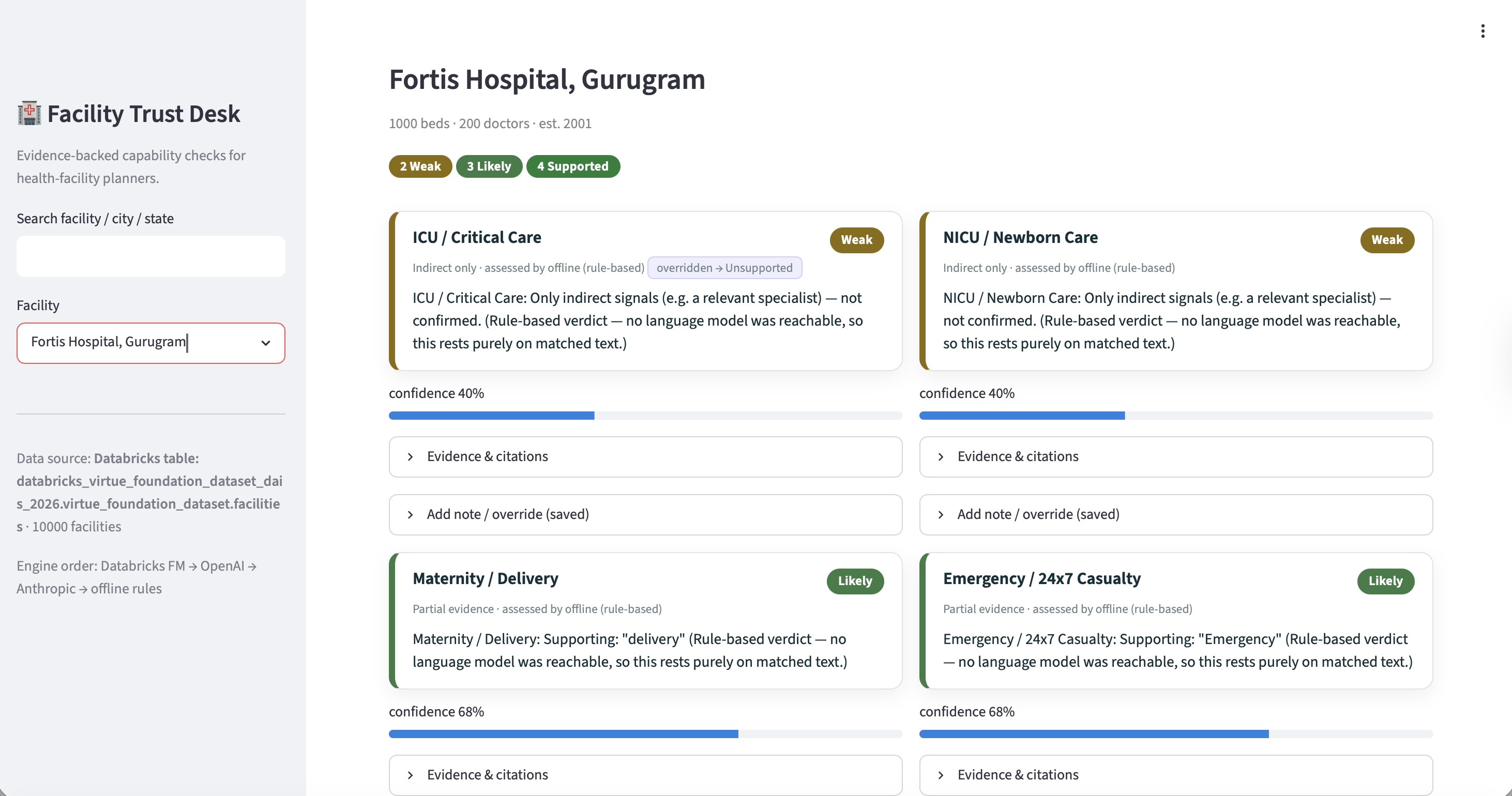This screenshot has width=1512, height=796.
Task: Click the NICU card rule-based verdict description
Action: [1172, 321]
